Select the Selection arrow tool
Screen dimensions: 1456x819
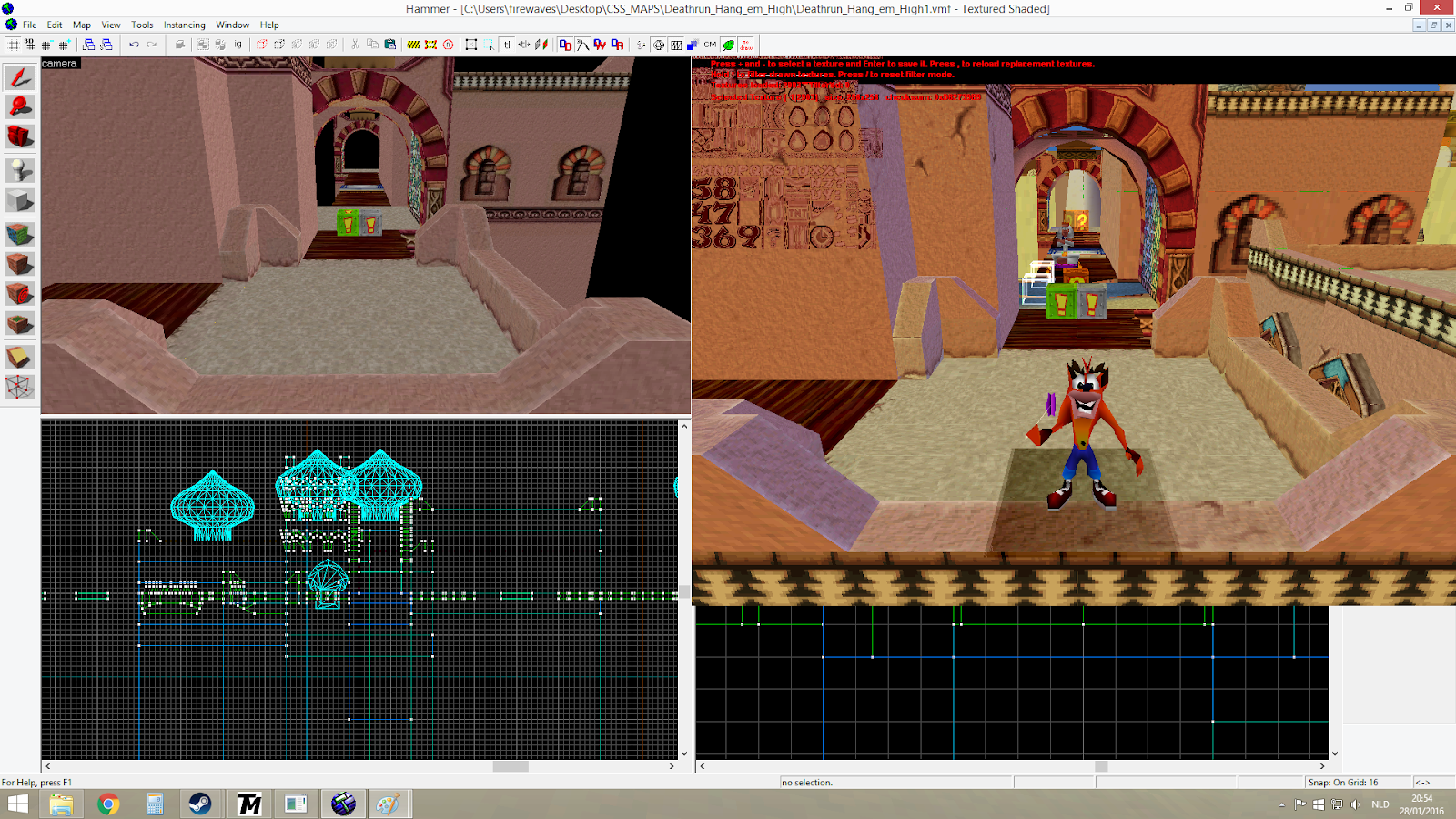click(x=20, y=77)
